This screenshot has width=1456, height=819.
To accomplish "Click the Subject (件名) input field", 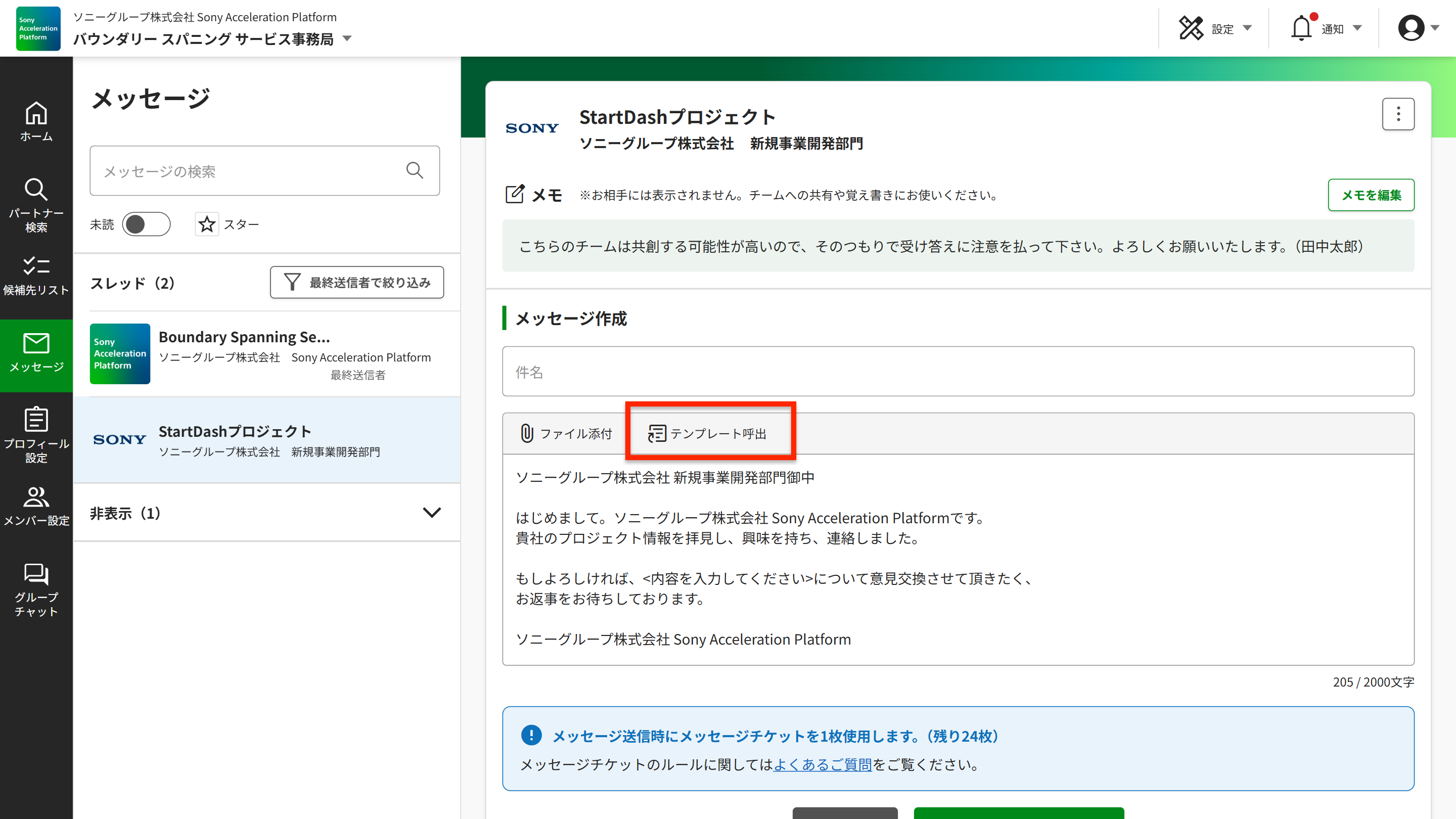I will coord(958,372).
